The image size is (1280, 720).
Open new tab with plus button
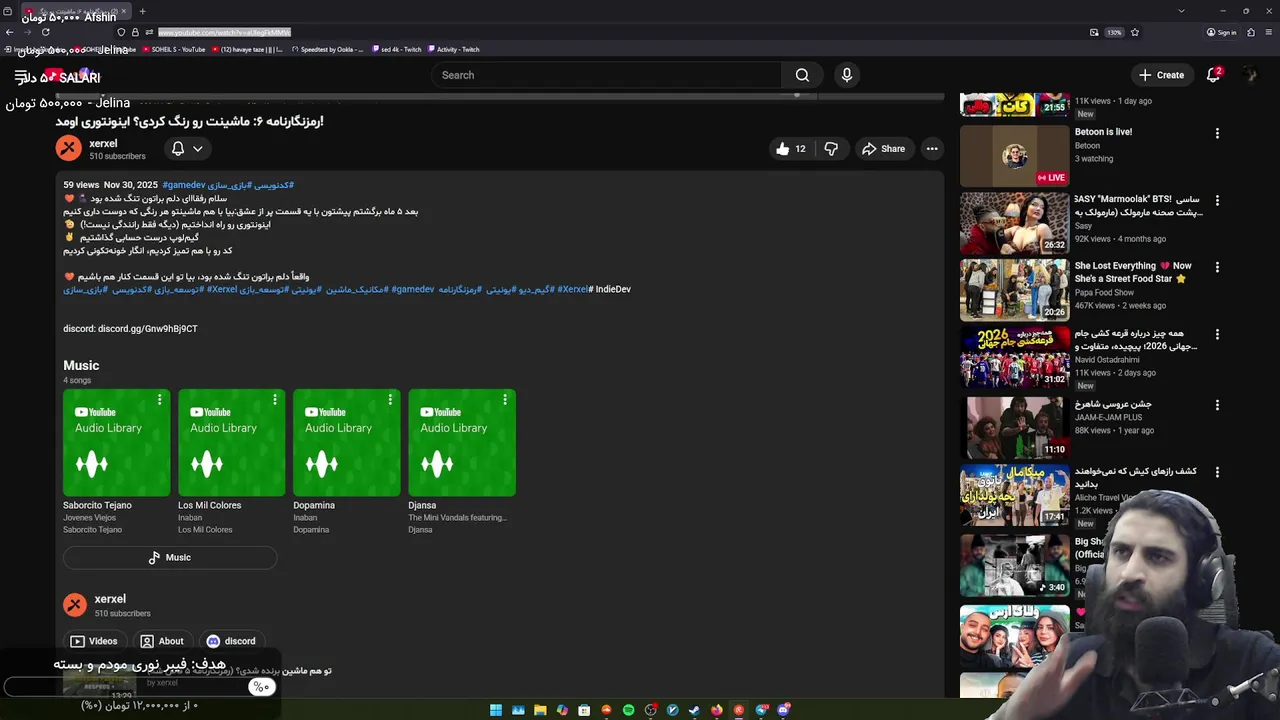point(142,11)
